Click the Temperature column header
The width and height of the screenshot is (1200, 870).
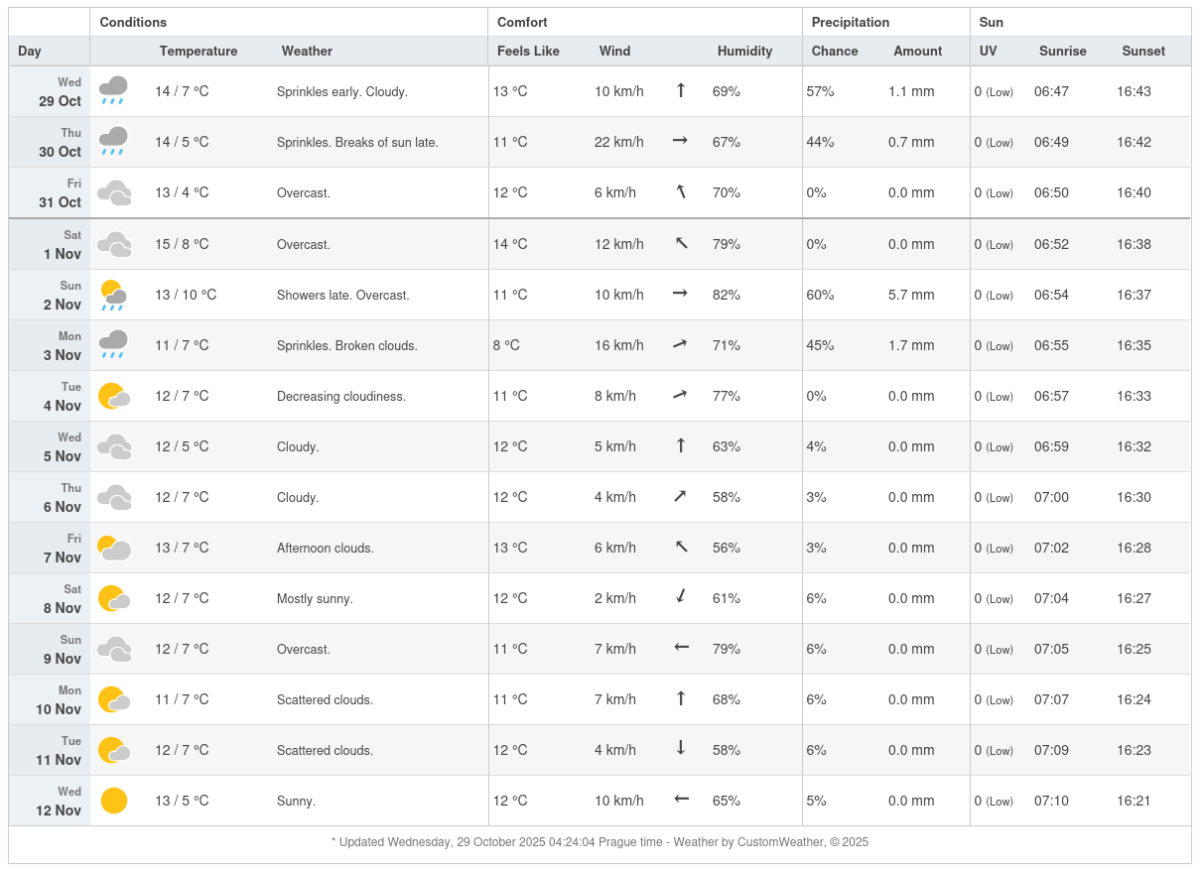[198, 51]
